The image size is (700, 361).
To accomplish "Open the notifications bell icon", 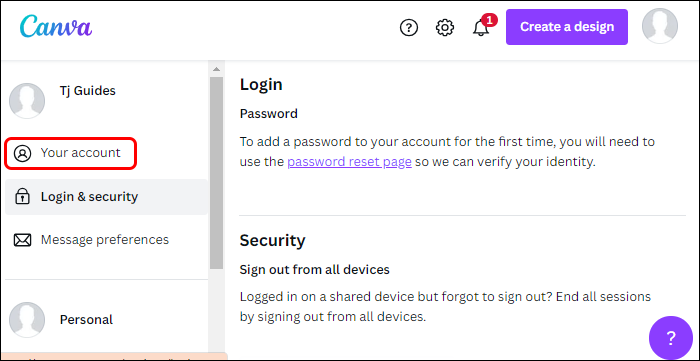I will 481,28.
